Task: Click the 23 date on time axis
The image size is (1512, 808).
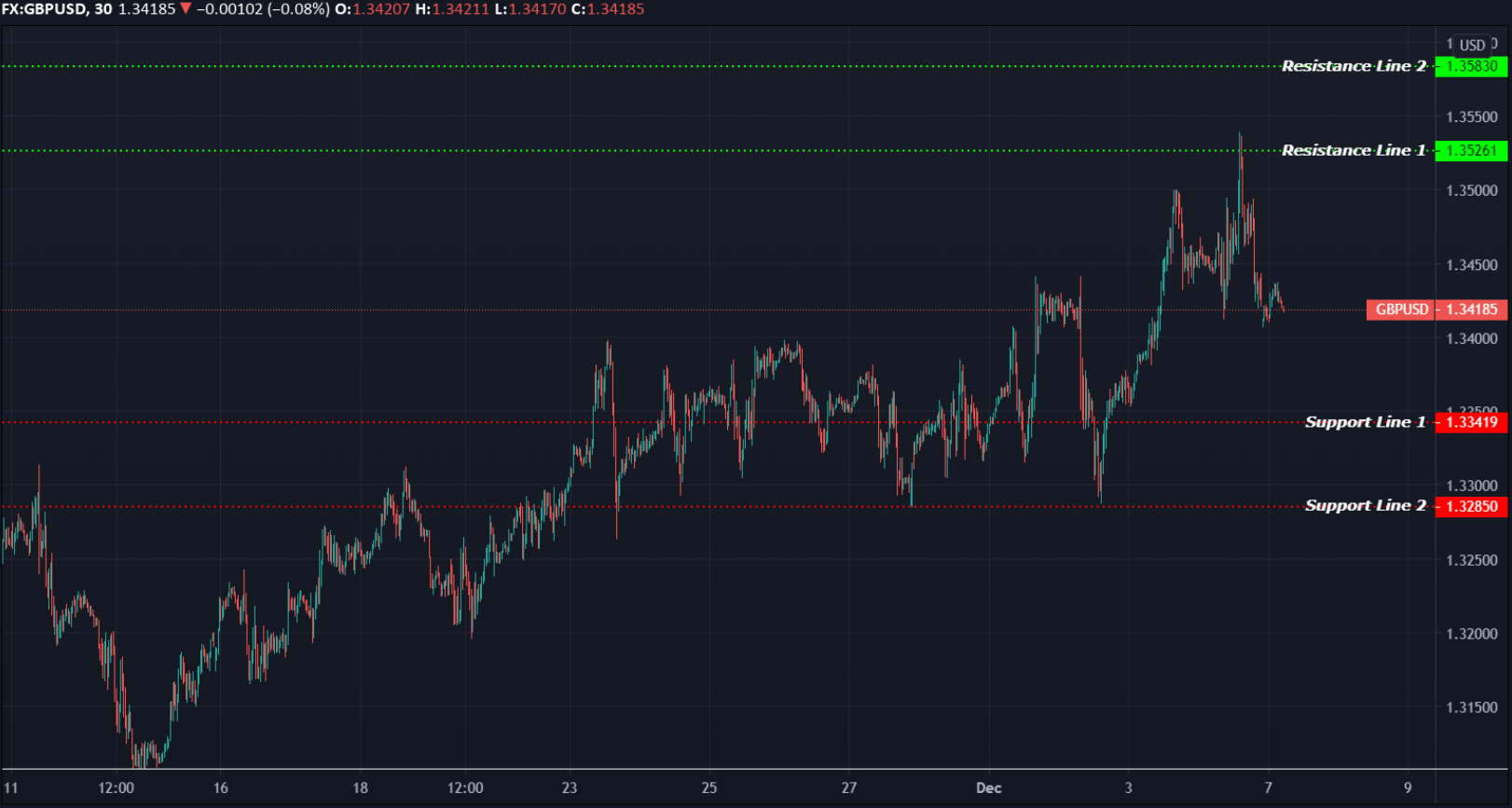Action: point(570,788)
